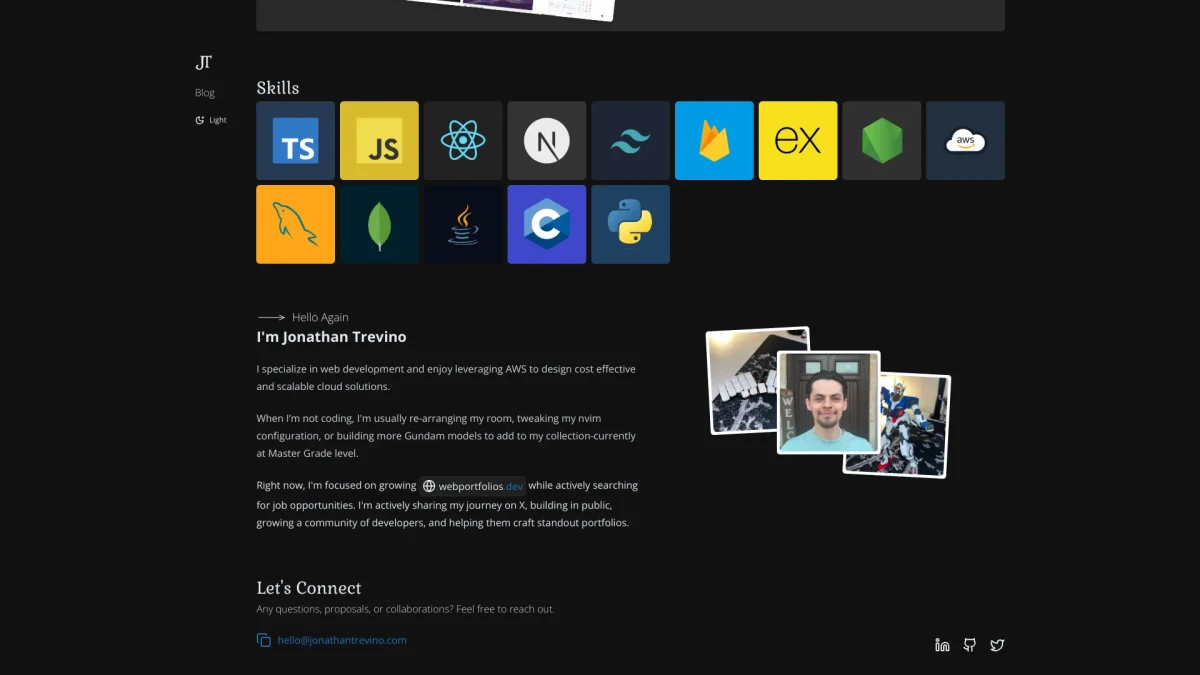Click the 'I'm Jonathan Trevino' heading
1200x675 pixels.
pos(331,337)
